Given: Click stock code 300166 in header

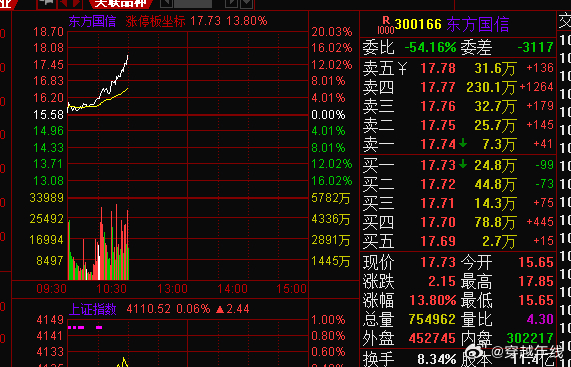Looking at the screenshot, I should point(418,24).
